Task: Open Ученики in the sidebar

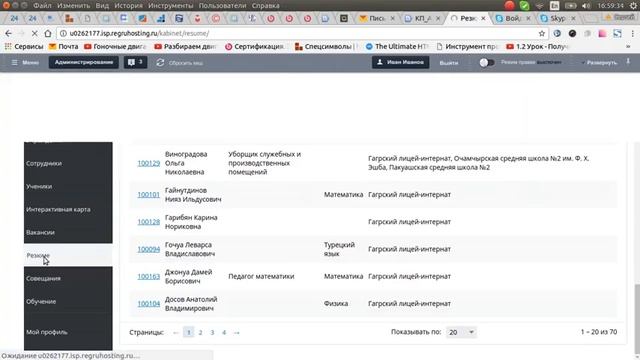Action: [x=68, y=187]
